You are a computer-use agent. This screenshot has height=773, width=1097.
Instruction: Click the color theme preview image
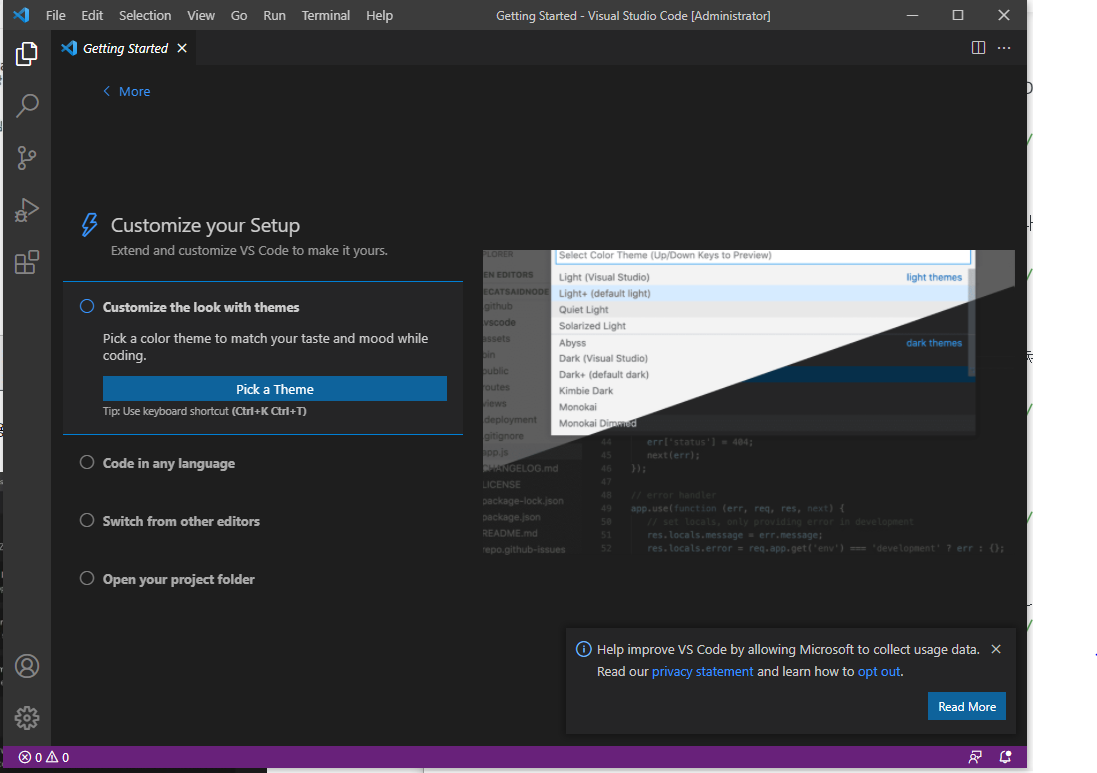749,402
